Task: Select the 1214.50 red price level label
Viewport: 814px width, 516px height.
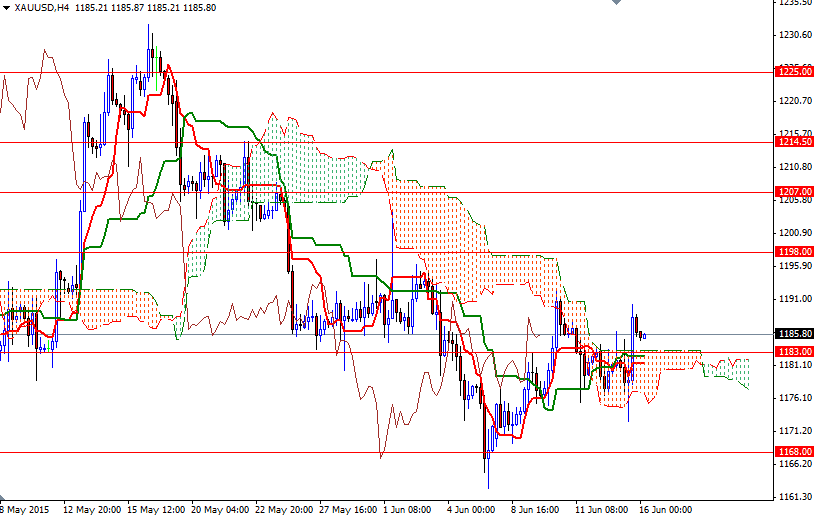Action: click(793, 143)
